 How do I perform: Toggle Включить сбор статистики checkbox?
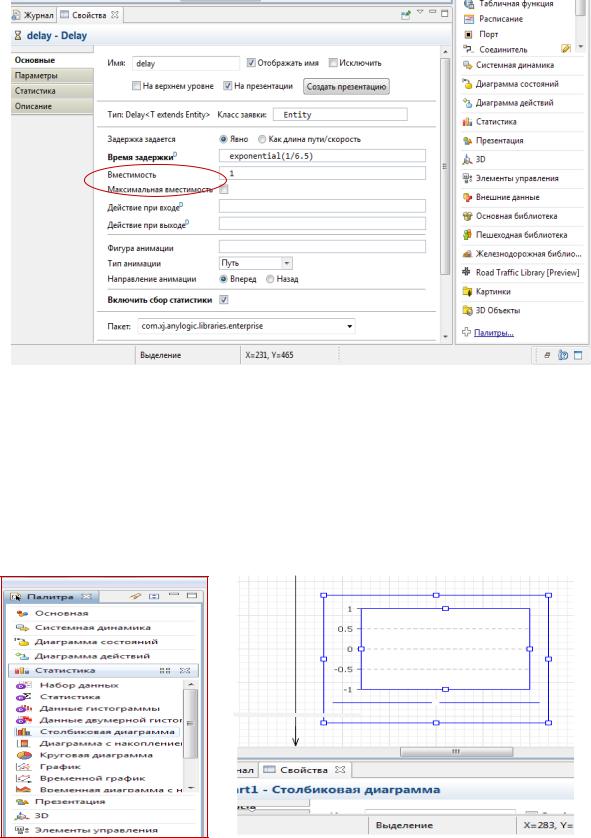point(224,300)
